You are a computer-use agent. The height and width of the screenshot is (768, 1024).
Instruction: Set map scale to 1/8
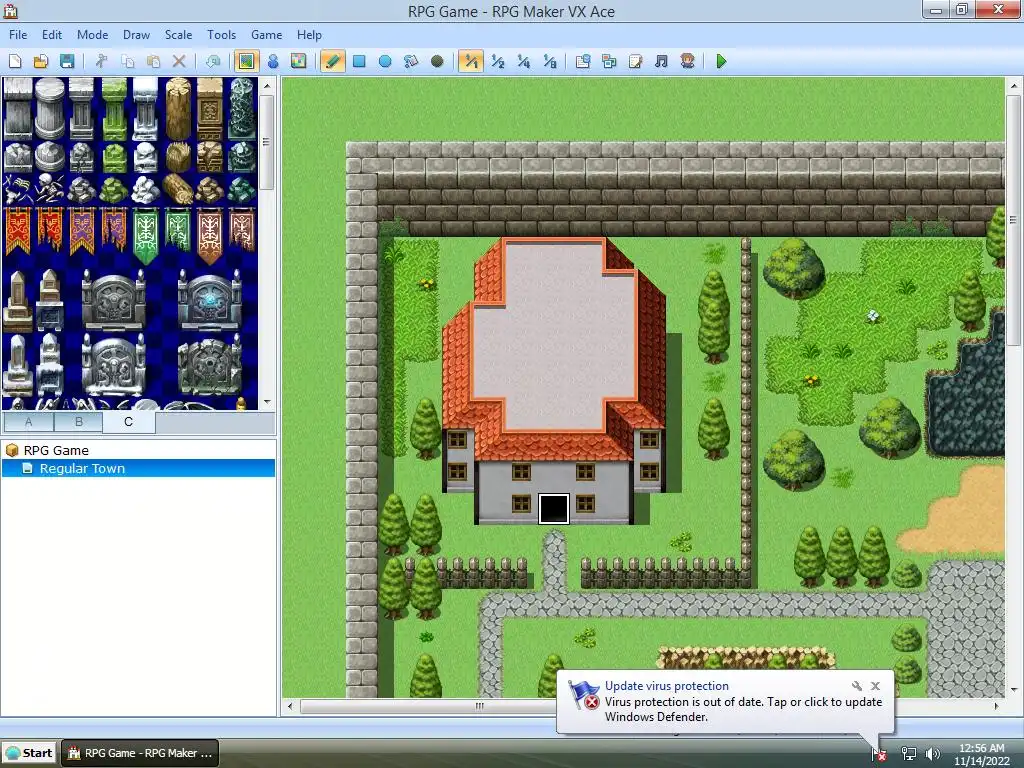point(550,61)
